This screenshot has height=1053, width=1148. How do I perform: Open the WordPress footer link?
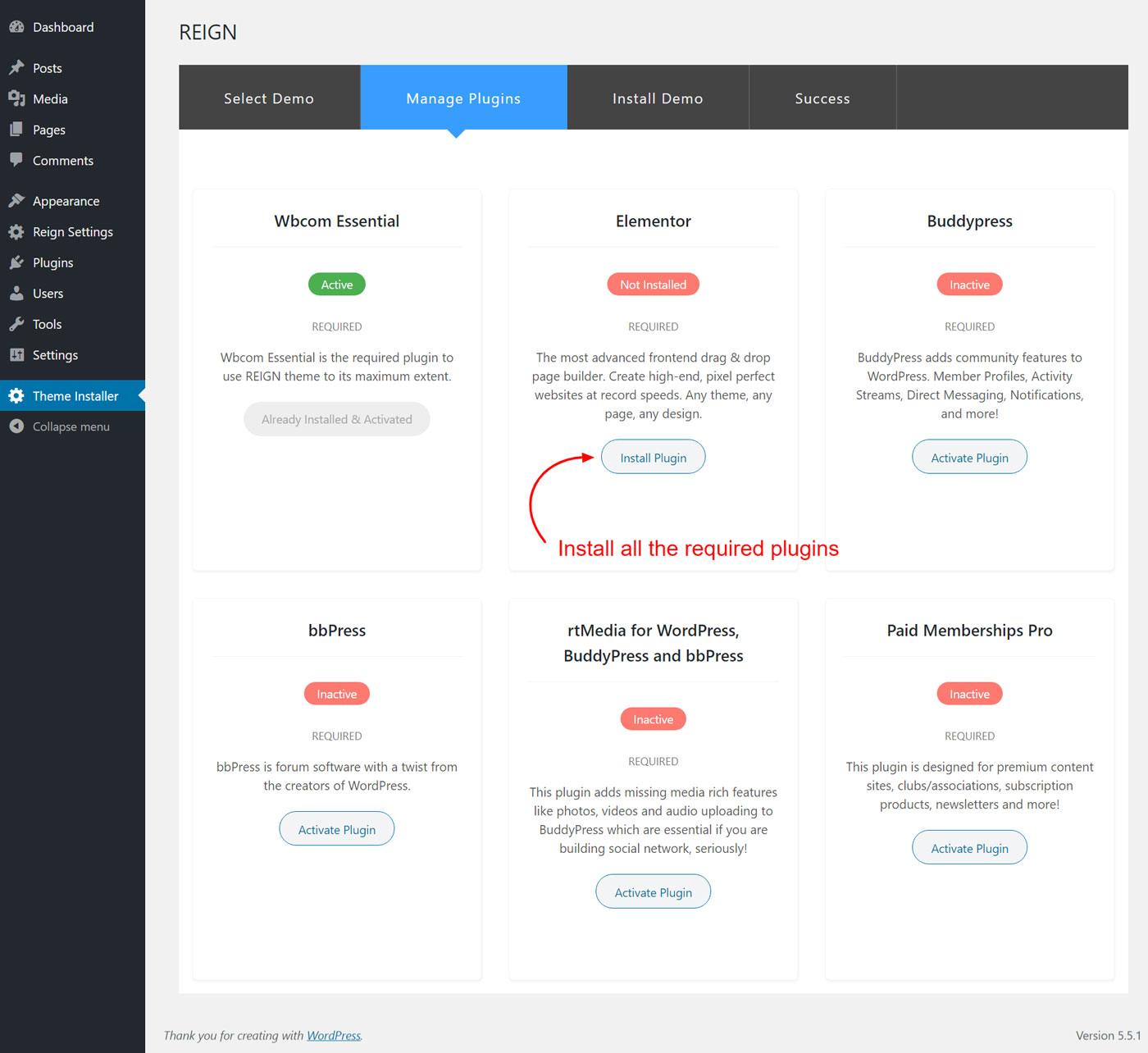(334, 1035)
